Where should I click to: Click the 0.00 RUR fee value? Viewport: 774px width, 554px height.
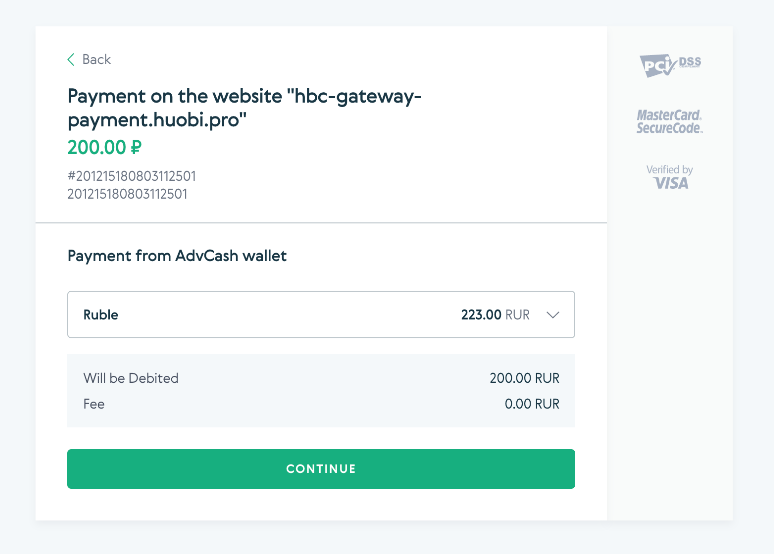[532, 404]
